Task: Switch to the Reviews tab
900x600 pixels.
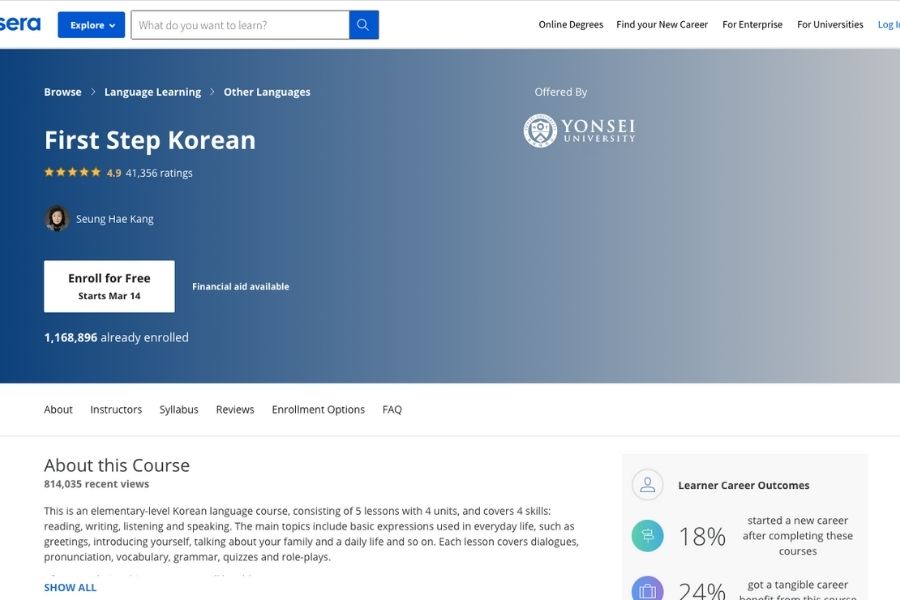Action: click(235, 409)
